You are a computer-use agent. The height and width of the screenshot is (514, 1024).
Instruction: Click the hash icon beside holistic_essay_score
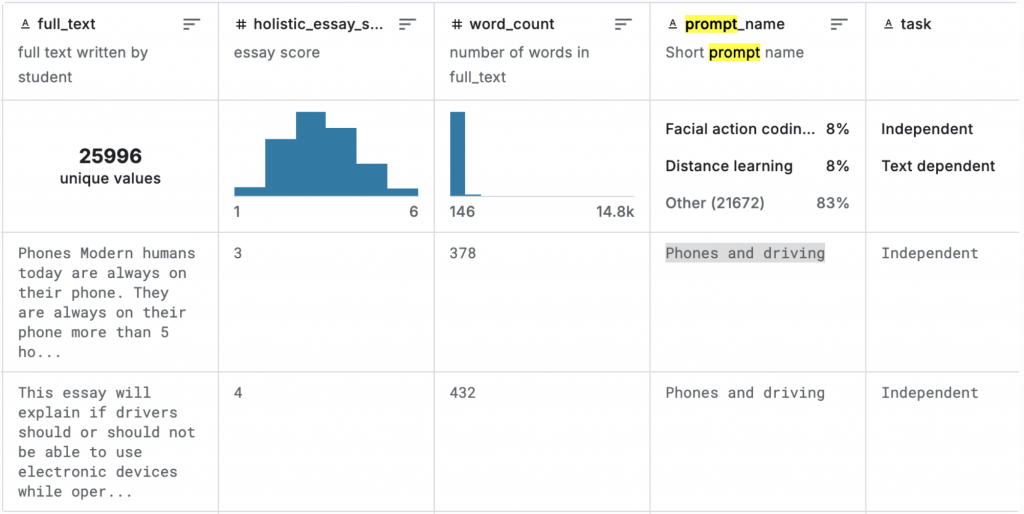pos(240,24)
